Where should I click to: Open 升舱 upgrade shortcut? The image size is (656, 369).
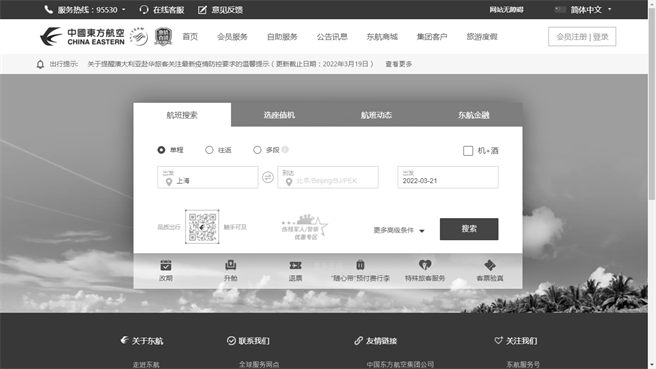231,270
